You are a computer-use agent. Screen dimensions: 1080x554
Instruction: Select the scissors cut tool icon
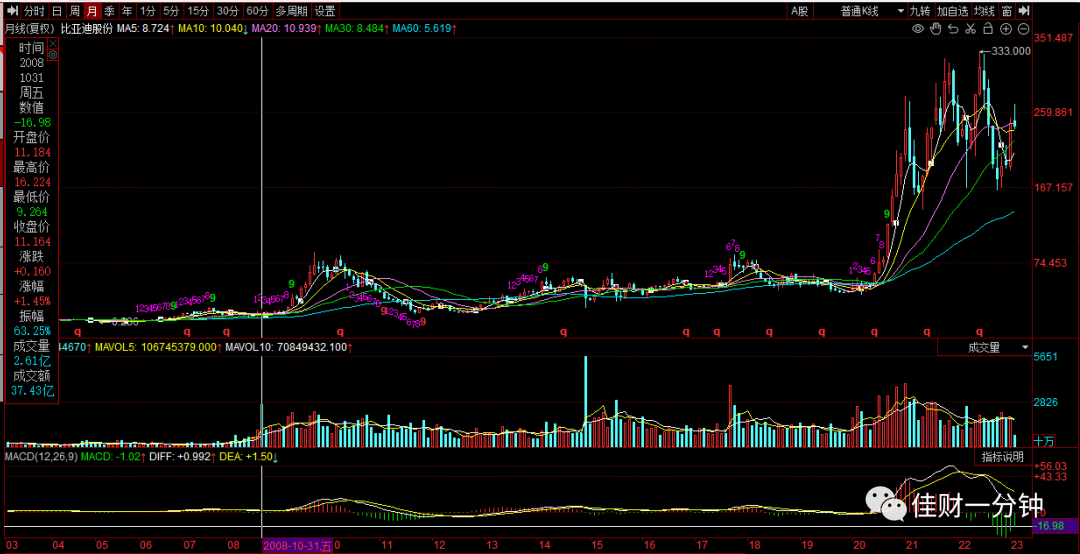(970, 29)
